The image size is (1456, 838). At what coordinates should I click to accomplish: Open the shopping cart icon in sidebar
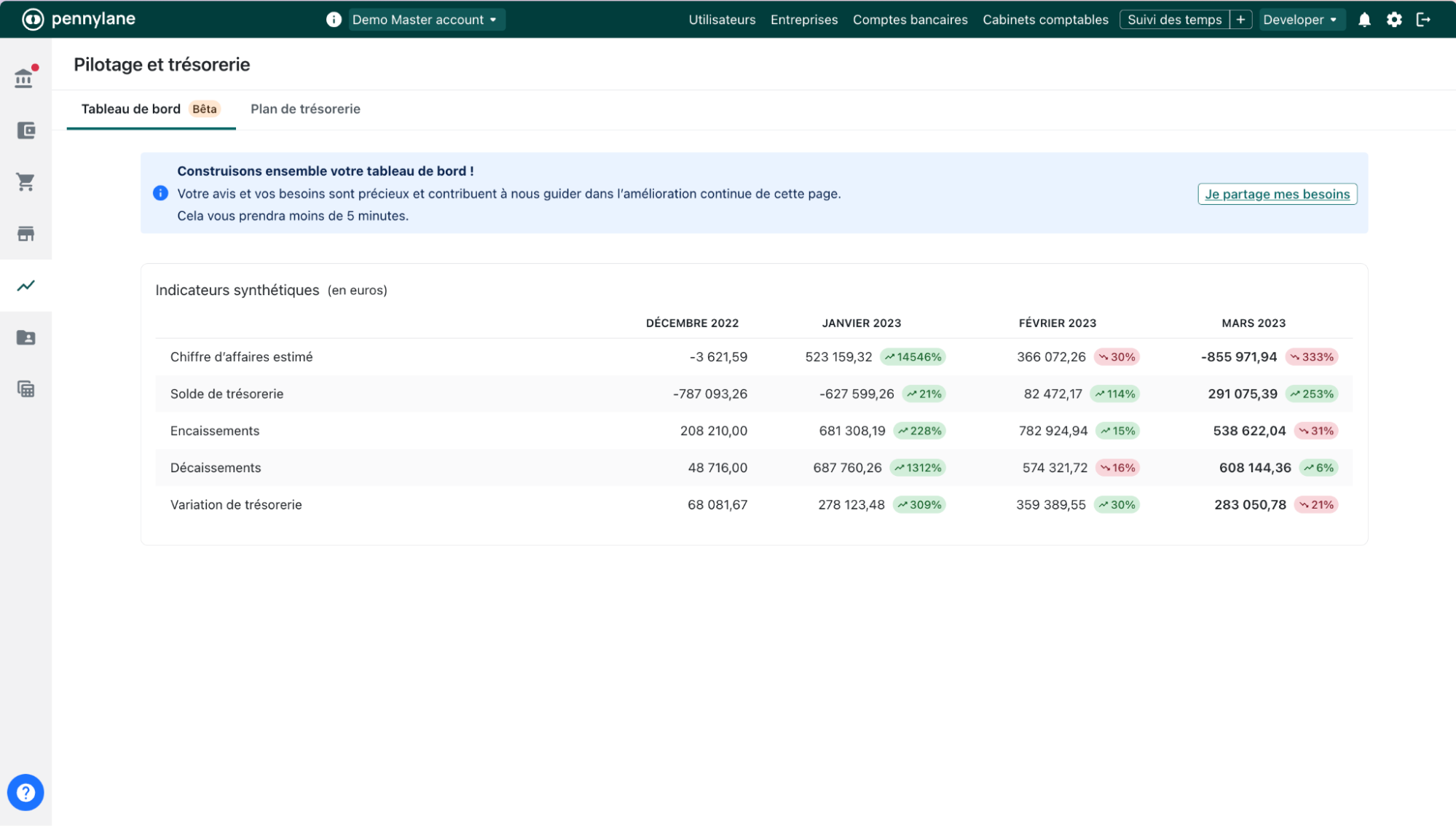[x=25, y=182]
